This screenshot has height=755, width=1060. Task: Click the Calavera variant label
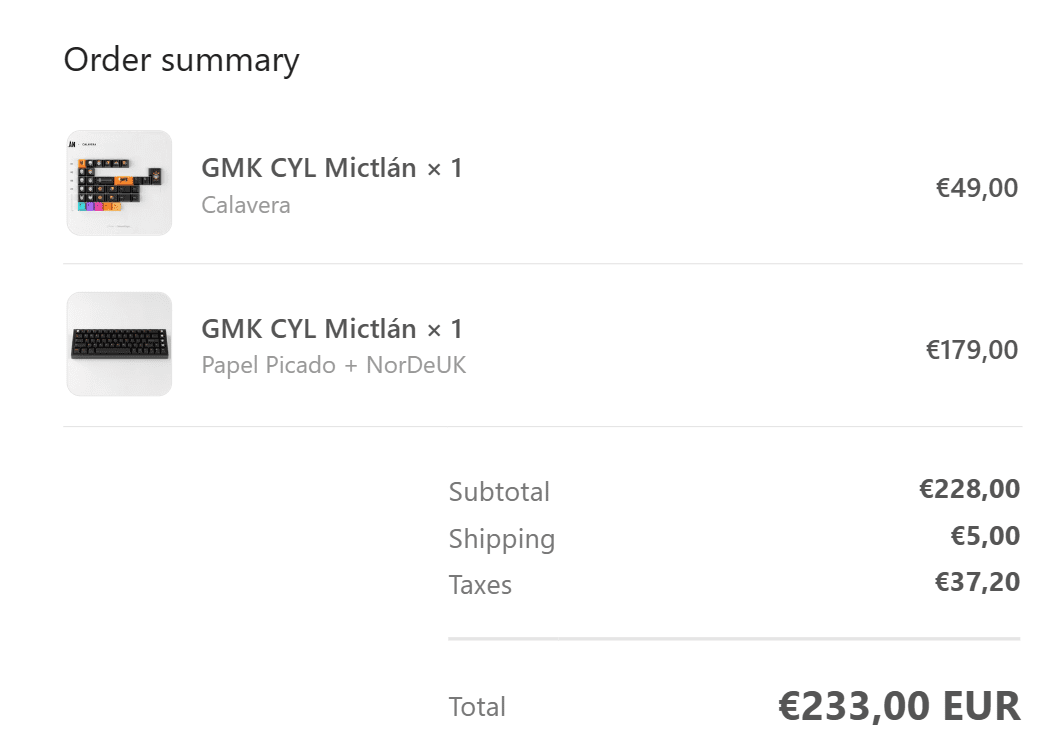pyautogui.click(x=245, y=205)
